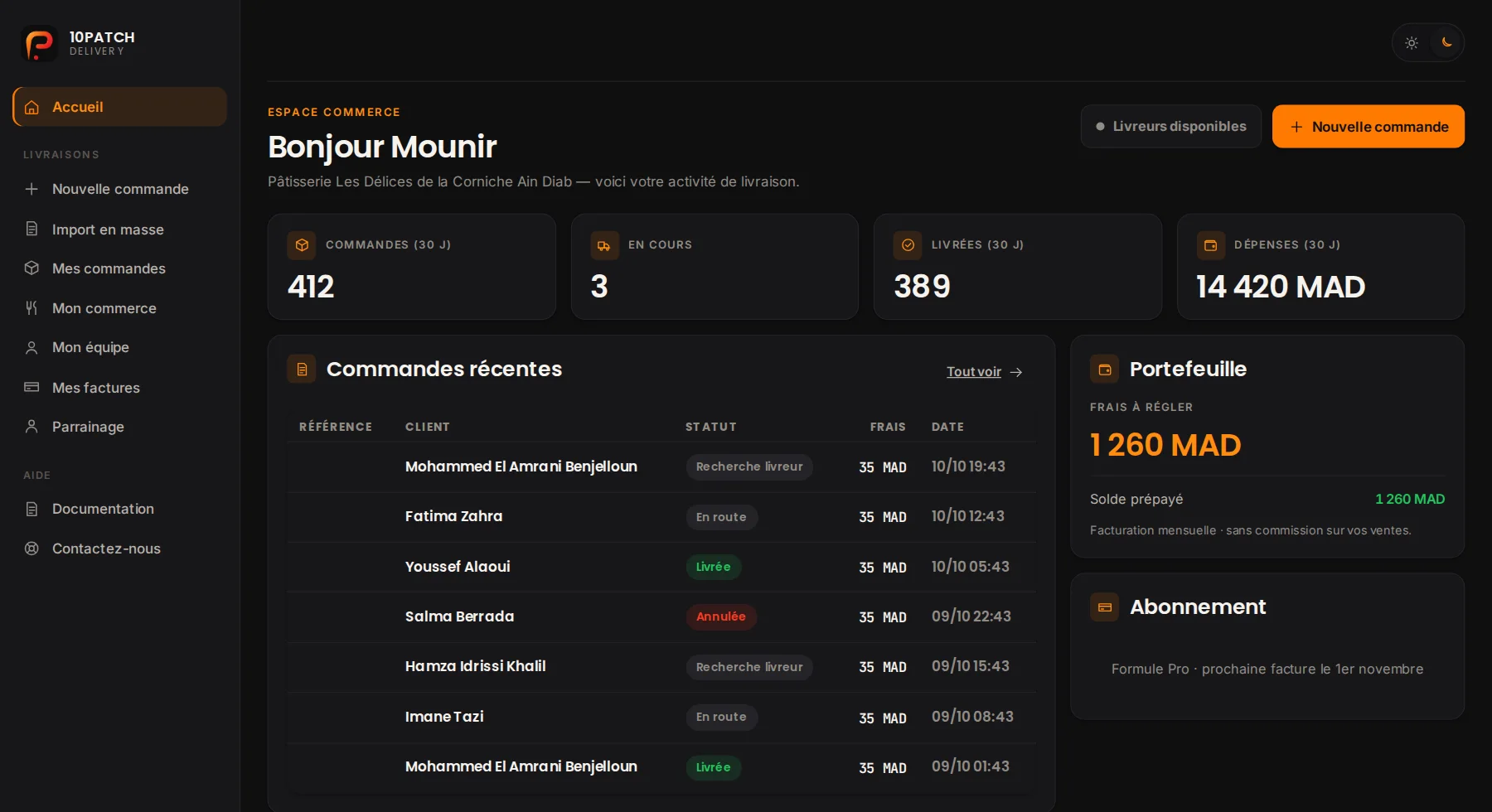
Task: Open Mon commerce settings page
Action: pos(120,308)
